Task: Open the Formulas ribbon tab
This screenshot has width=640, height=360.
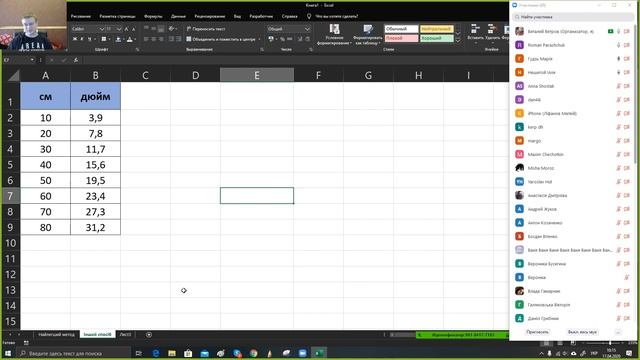Action: click(x=153, y=16)
